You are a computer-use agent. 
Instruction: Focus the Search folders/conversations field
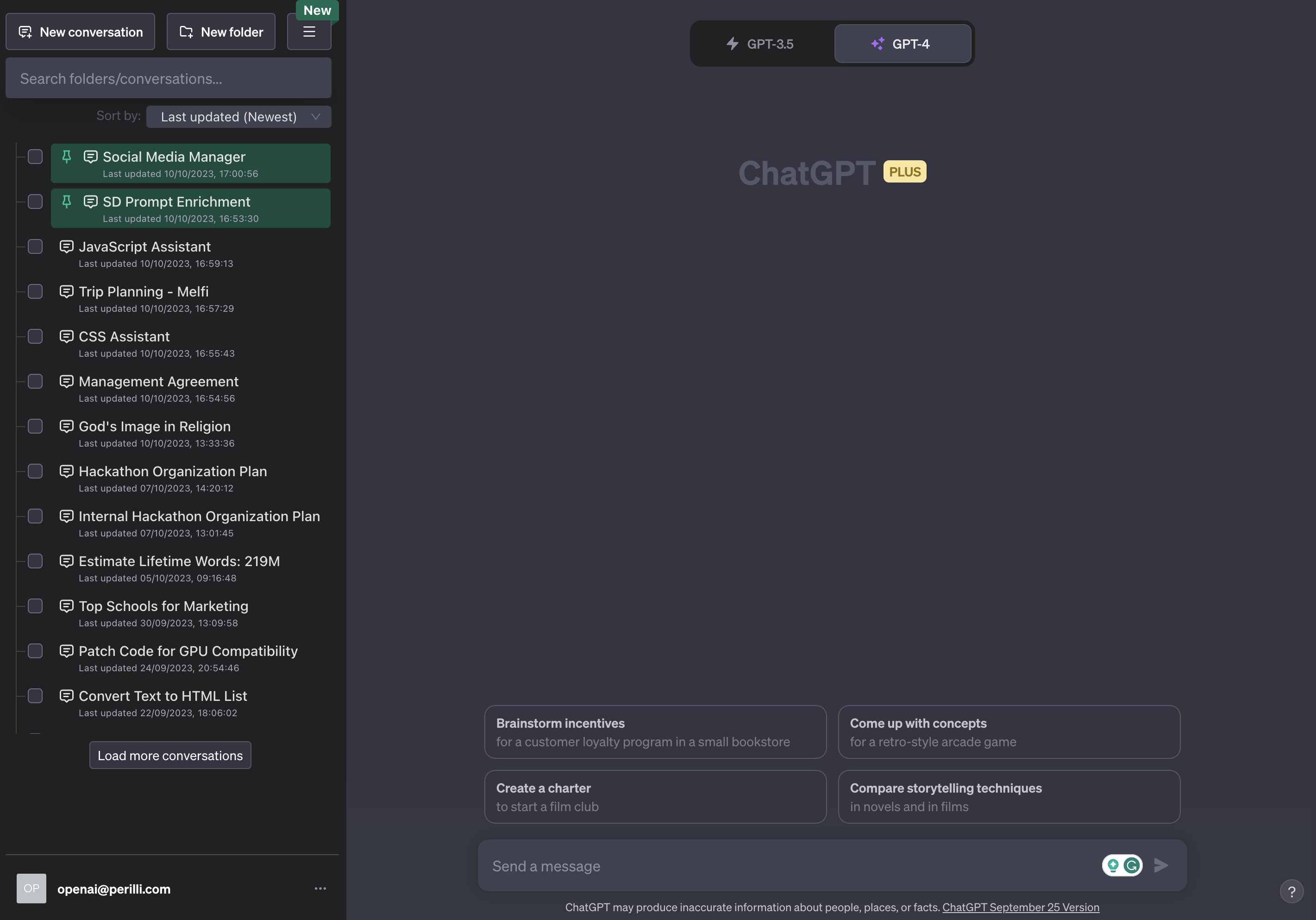pyautogui.click(x=169, y=78)
